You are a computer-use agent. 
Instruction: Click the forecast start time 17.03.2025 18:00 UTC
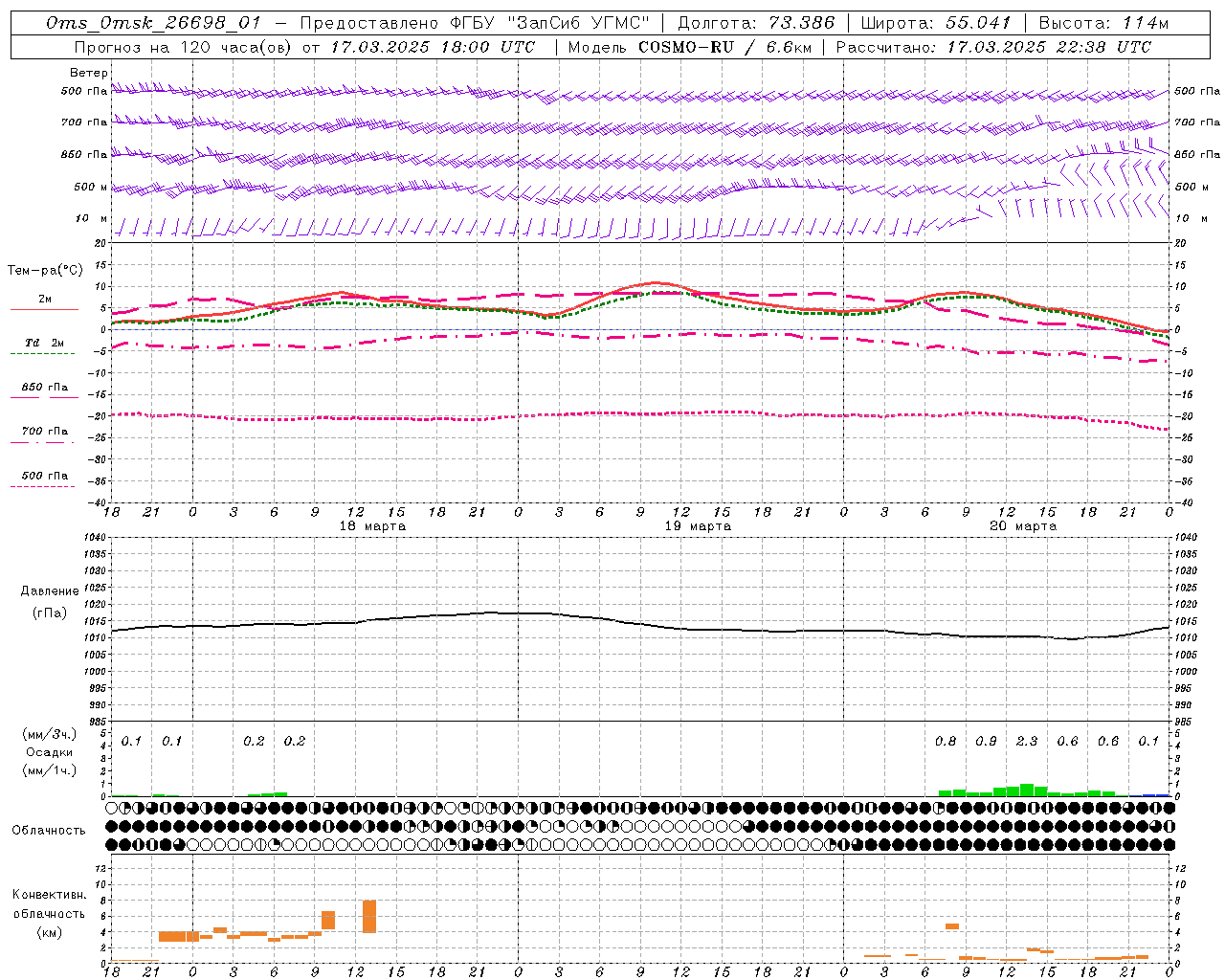[433, 47]
